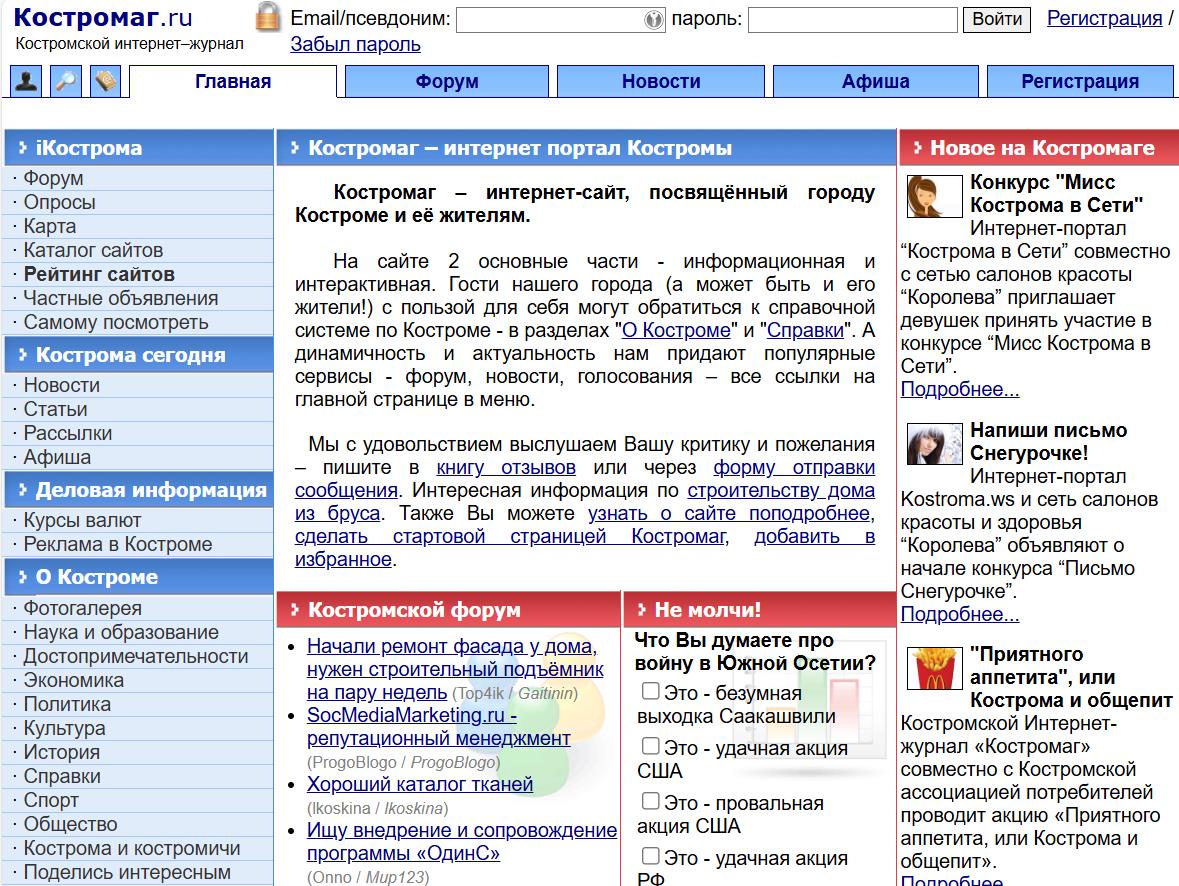Screen dimensions: 1179x886
Task: Check the poll option Это - провальная акция США
Action: tap(650, 802)
